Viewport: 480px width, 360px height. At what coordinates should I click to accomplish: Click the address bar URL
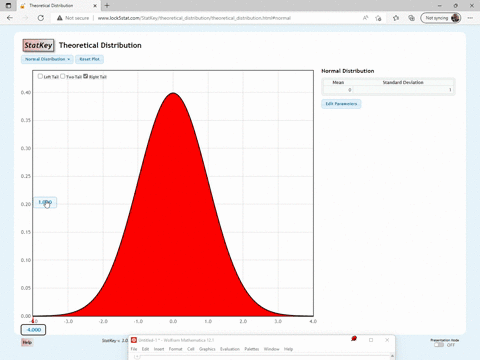click(194, 18)
